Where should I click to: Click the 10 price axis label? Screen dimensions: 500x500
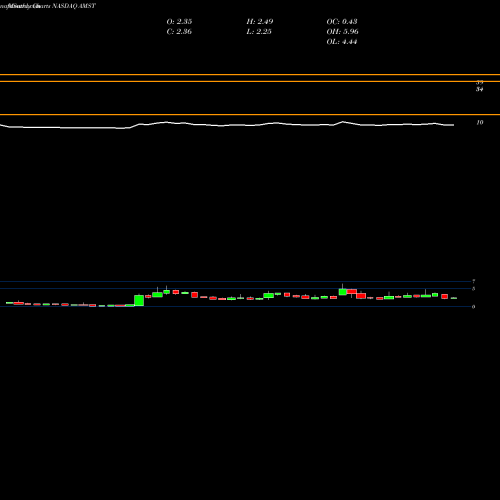(x=480, y=123)
